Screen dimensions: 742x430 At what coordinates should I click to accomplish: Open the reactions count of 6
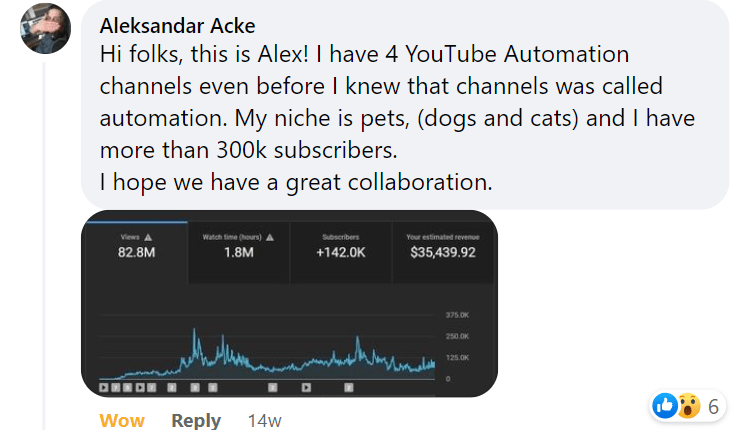(x=713, y=406)
